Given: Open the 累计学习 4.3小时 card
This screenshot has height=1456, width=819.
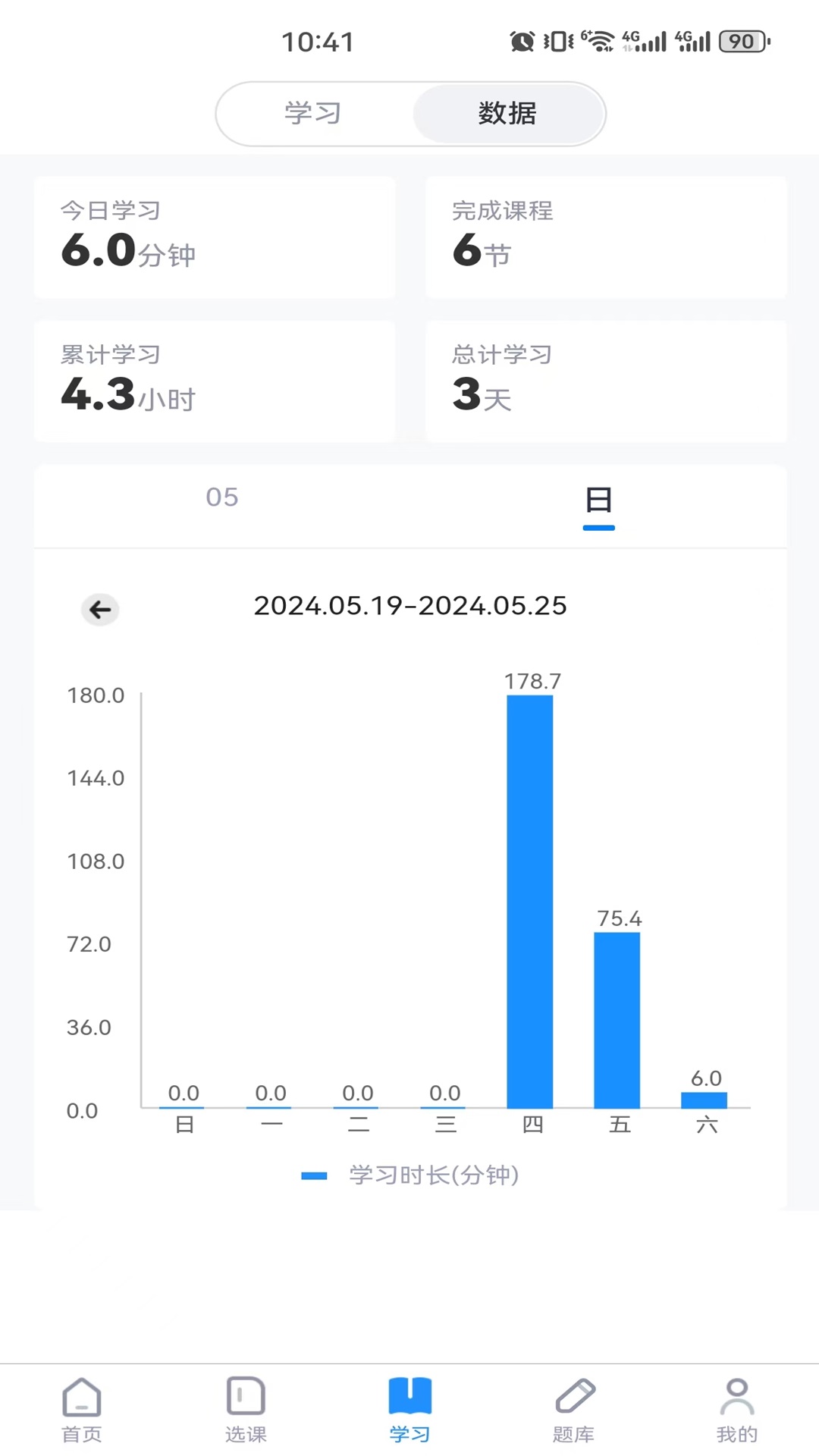Looking at the screenshot, I should [x=215, y=381].
